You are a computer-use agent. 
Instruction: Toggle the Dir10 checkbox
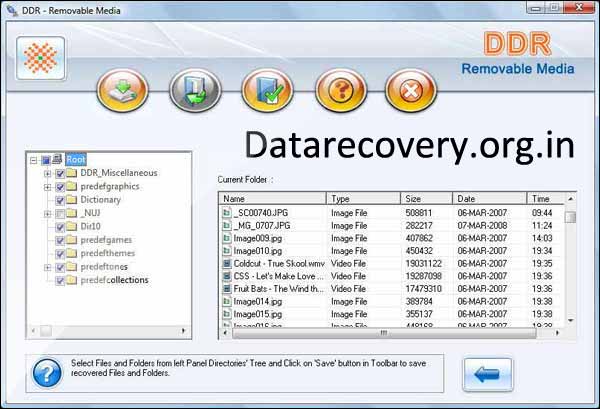(x=60, y=227)
